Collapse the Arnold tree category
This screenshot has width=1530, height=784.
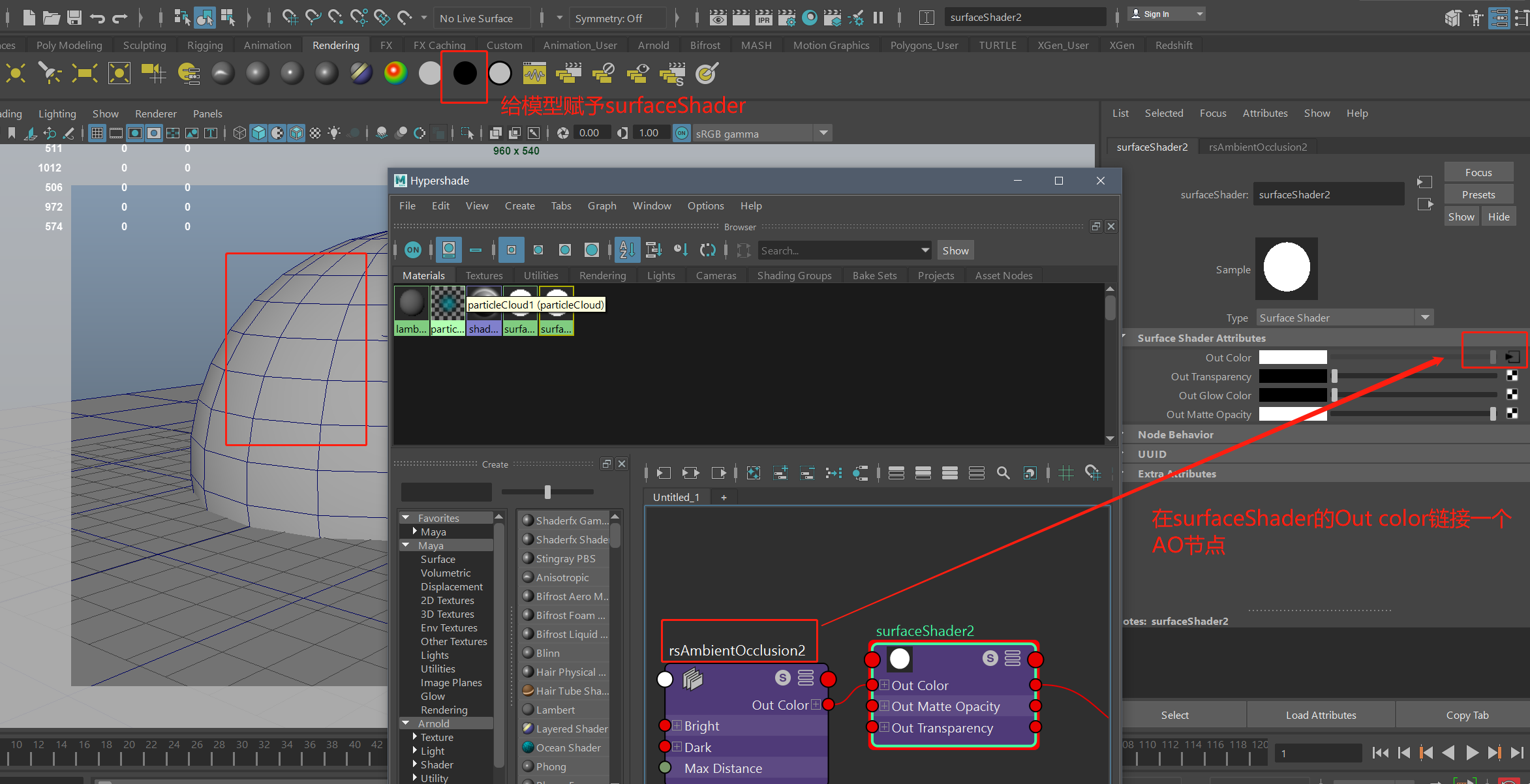click(406, 723)
